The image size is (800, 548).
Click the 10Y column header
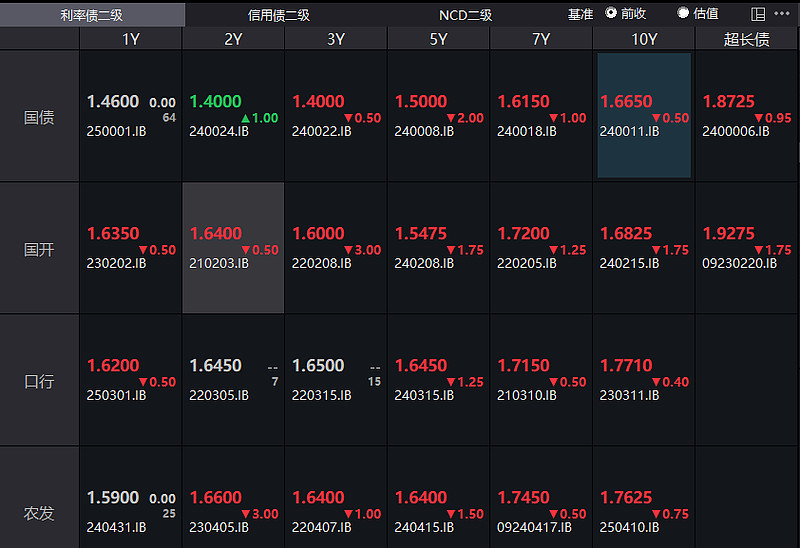click(x=643, y=39)
